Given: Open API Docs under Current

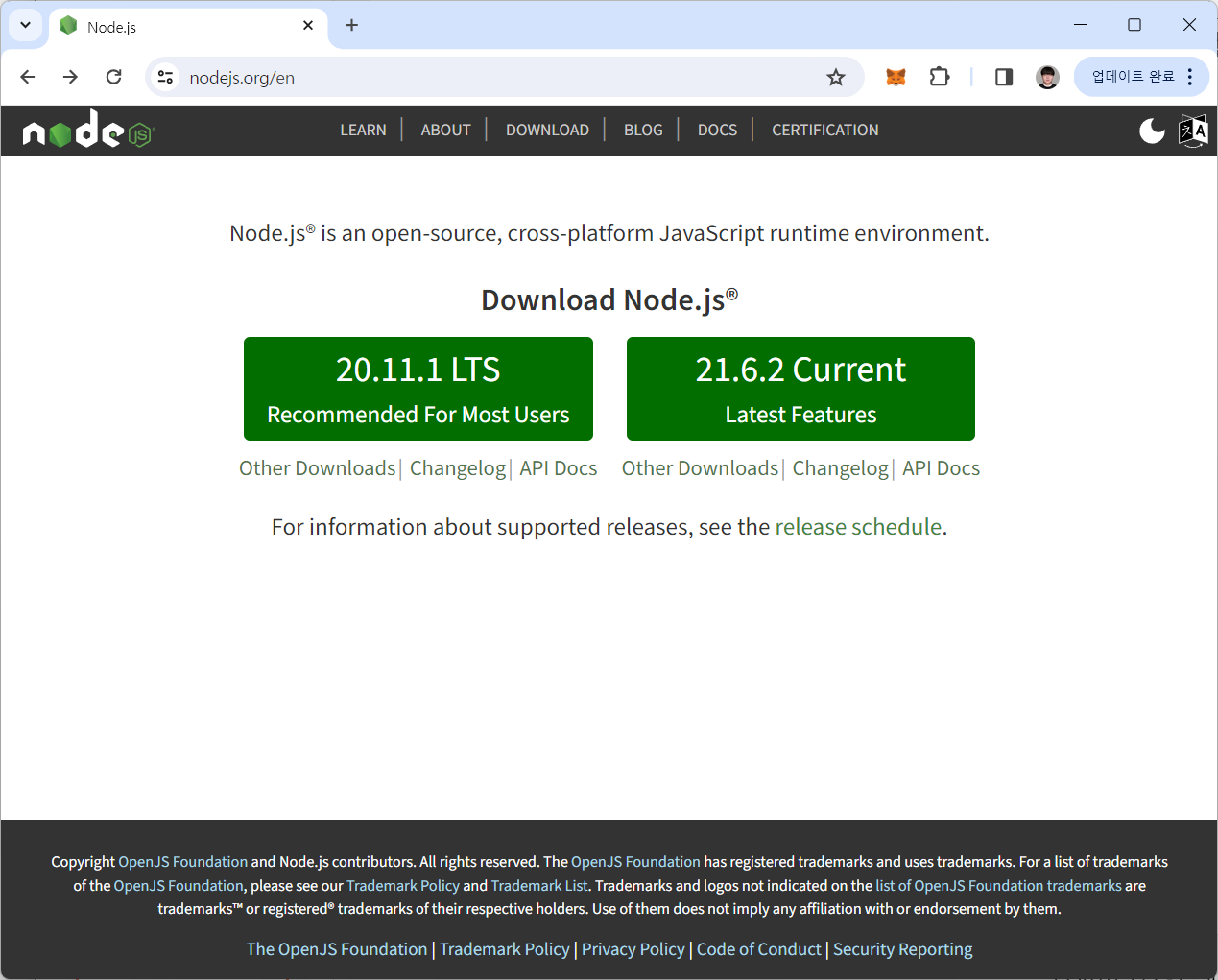Looking at the screenshot, I should click(x=941, y=468).
